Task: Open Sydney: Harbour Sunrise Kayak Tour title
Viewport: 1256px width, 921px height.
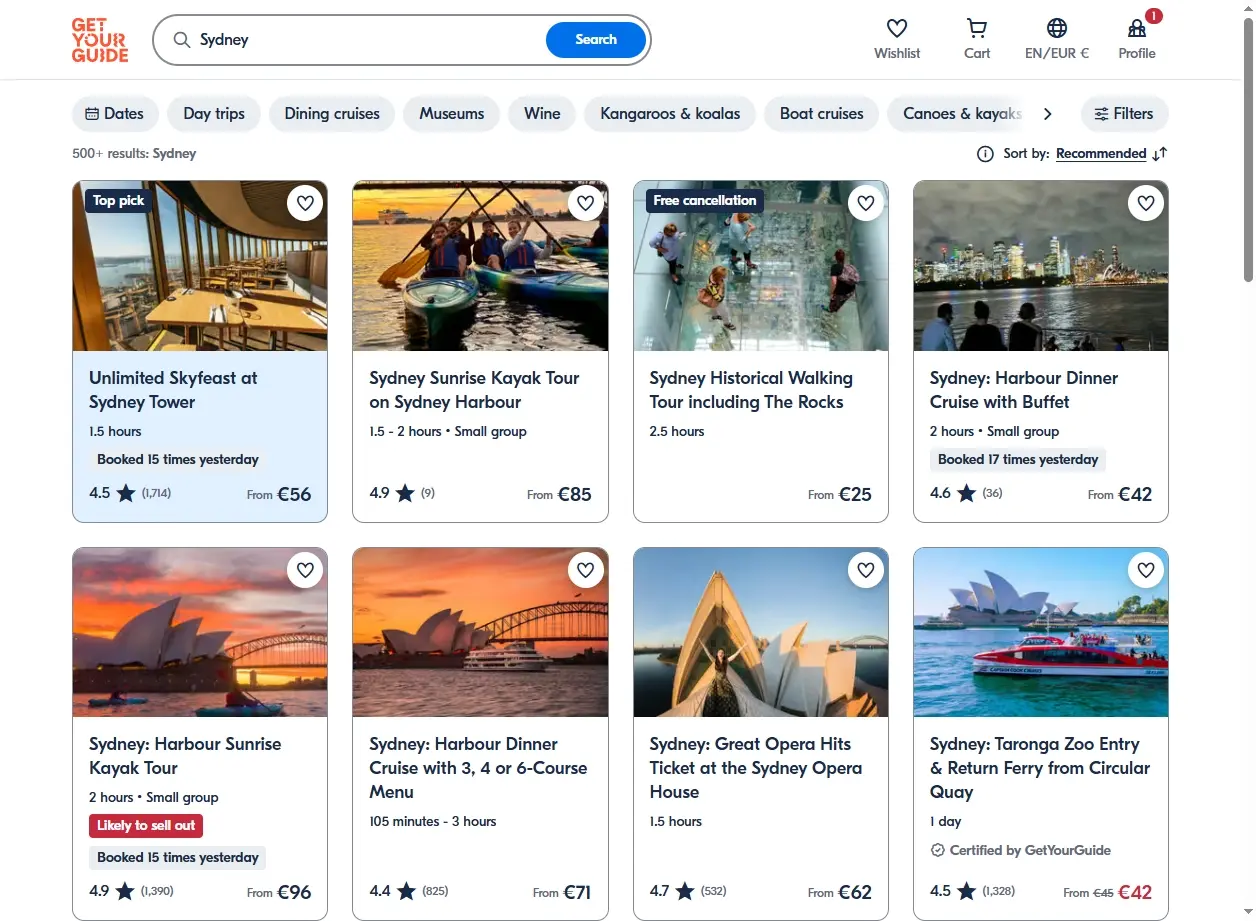Action: [x=185, y=756]
